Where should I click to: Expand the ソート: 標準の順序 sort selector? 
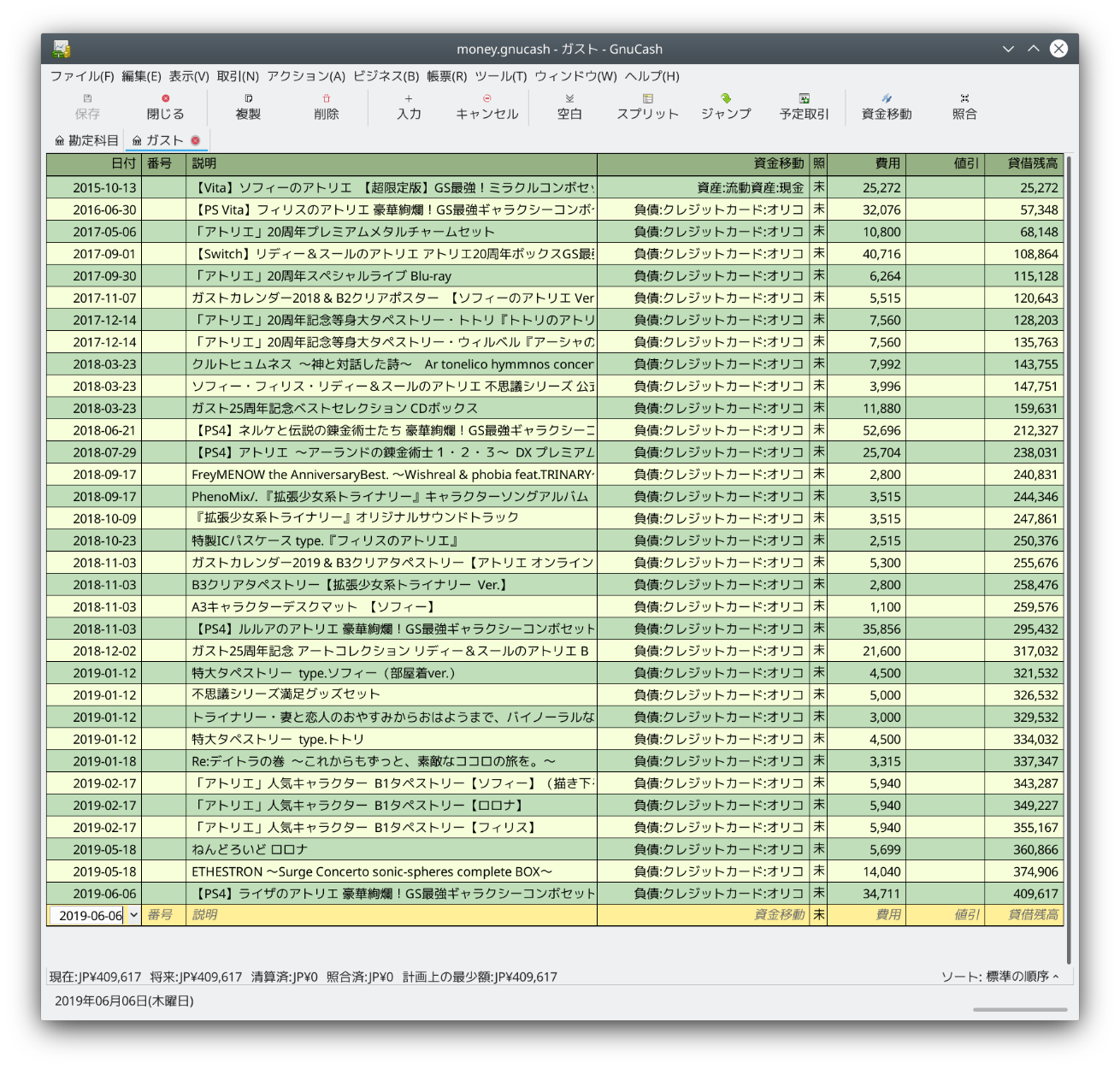pyautogui.click(x=999, y=977)
